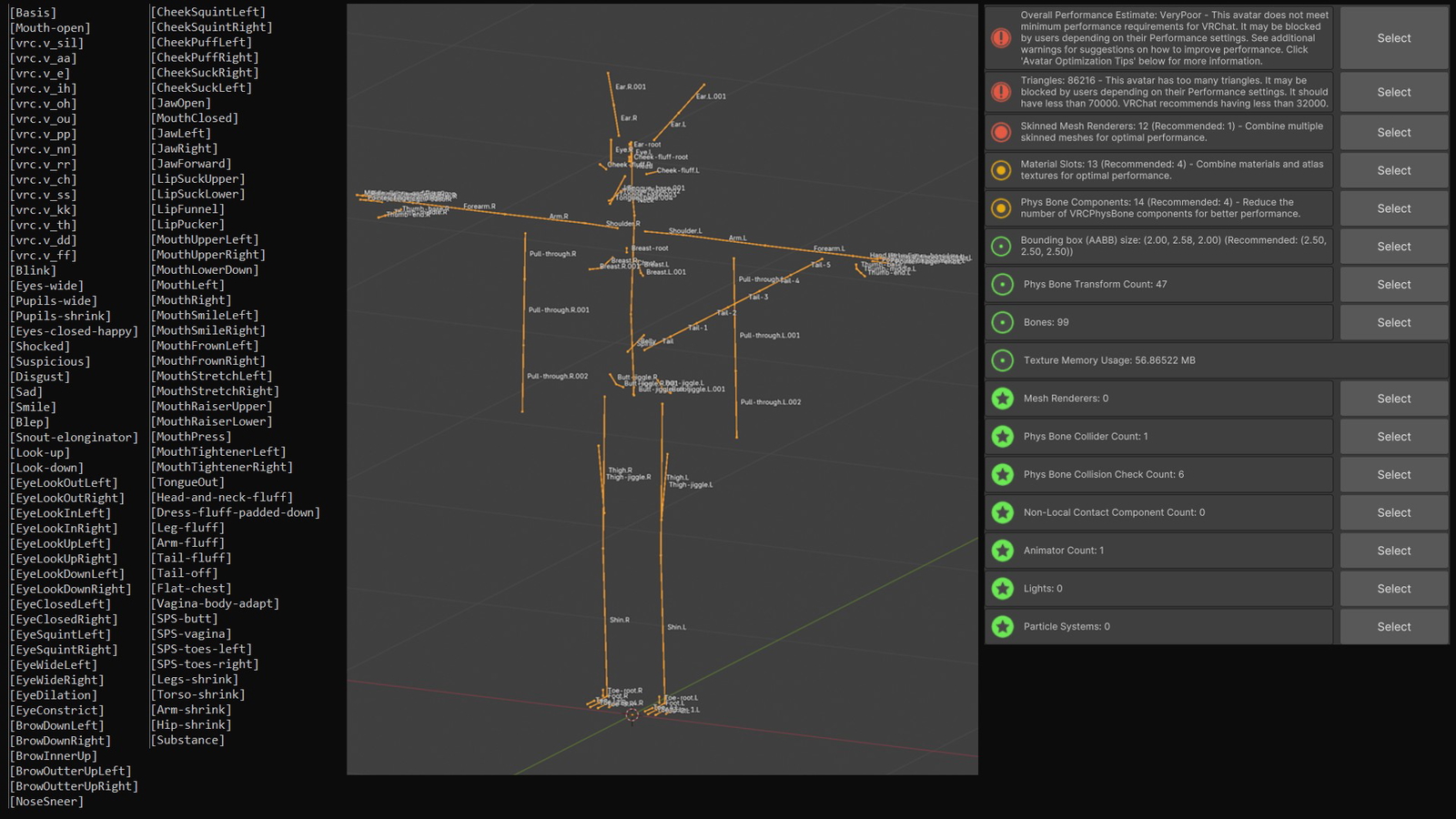Click the red warning icon next to Triangles
This screenshot has height=819, width=1456.
[1001, 92]
